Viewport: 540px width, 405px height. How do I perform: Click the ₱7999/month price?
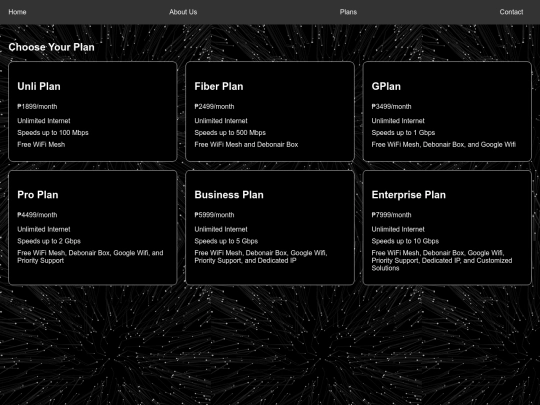pos(391,215)
